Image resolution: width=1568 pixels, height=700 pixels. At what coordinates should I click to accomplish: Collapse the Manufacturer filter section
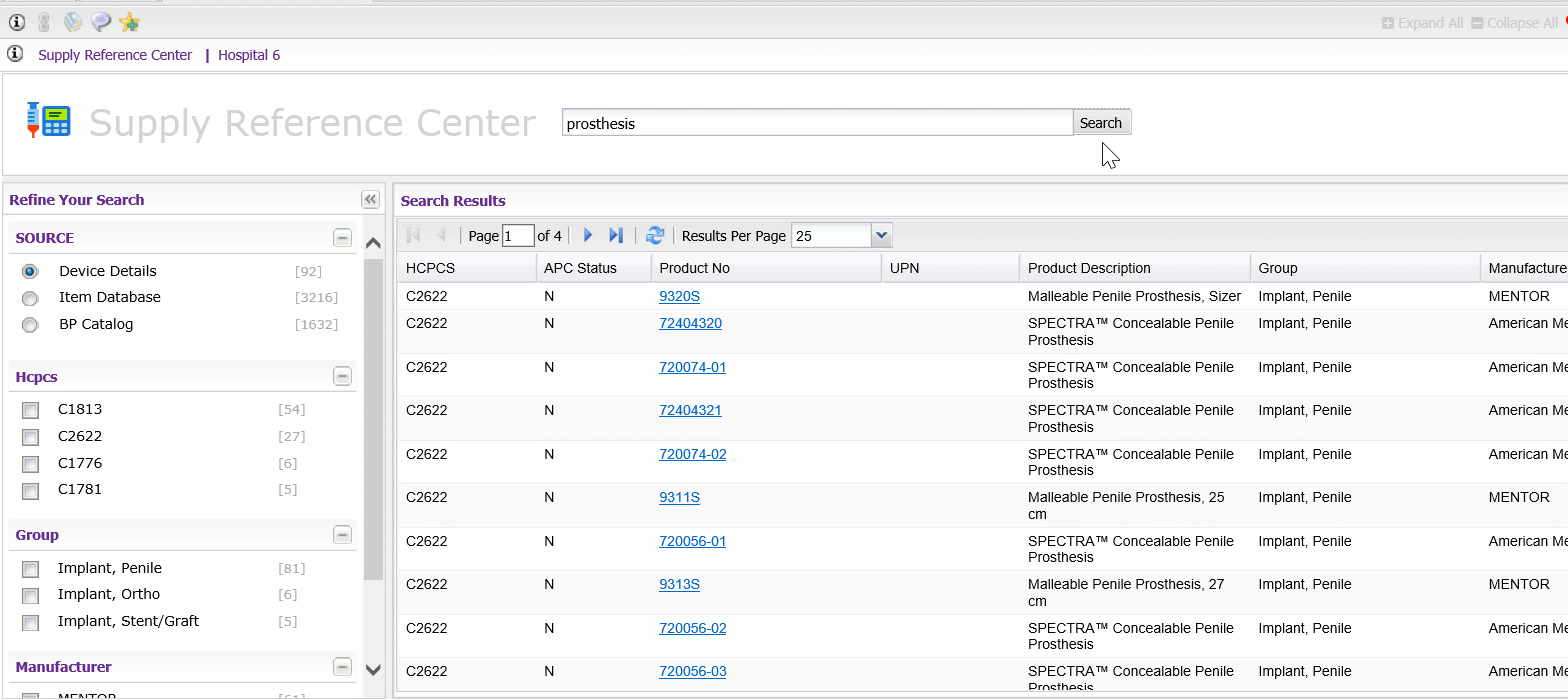point(342,667)
